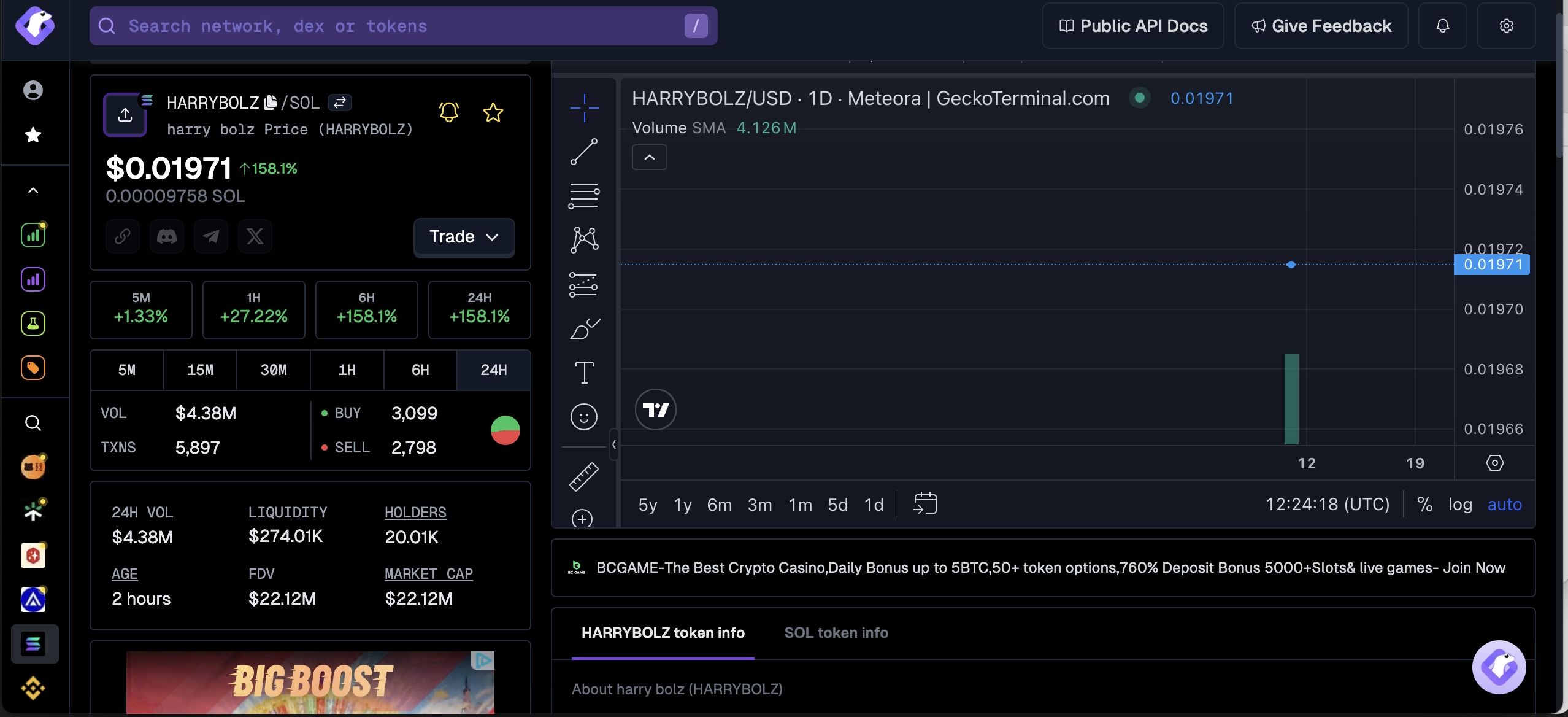Collapse the left sidebar section chevron
Image resolution: width=1568 pixels, height=717 pixels.
click(33, 190)
